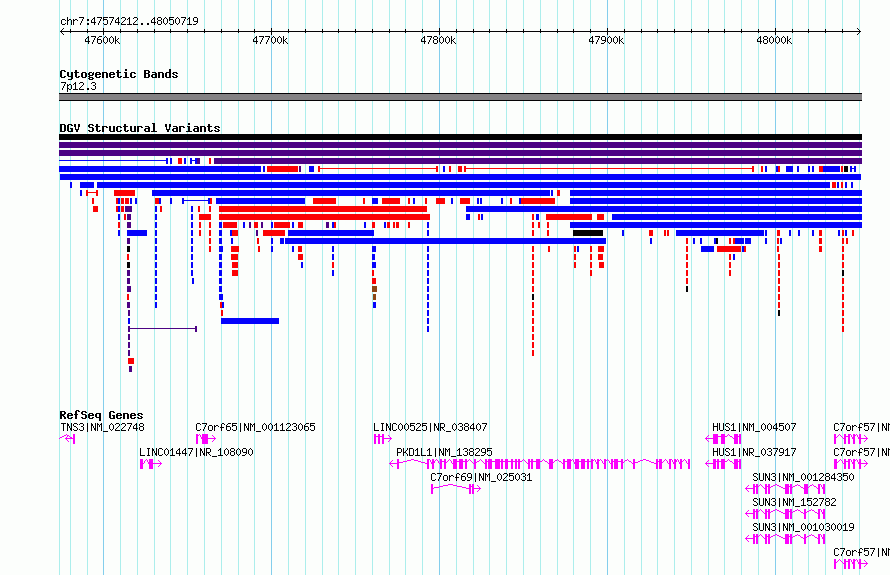
Task: Open the LINC00525|NR_038407 gene label
Action: pyautogui.click(x=430, y=427)
